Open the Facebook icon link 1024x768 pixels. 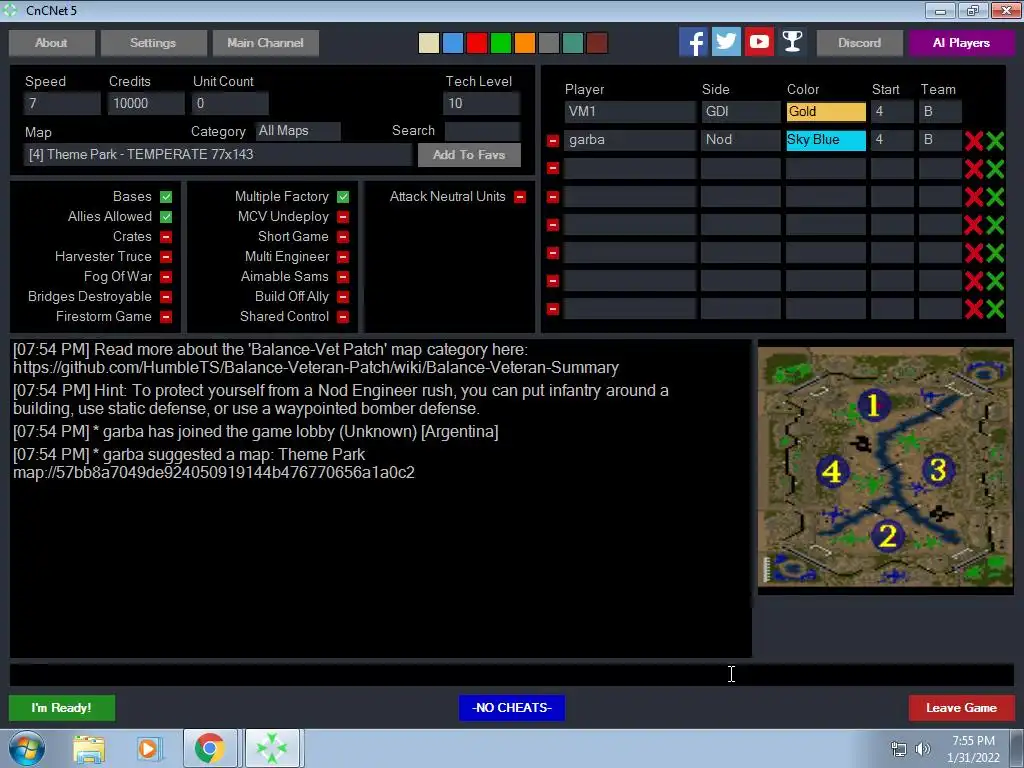point(693,42)
